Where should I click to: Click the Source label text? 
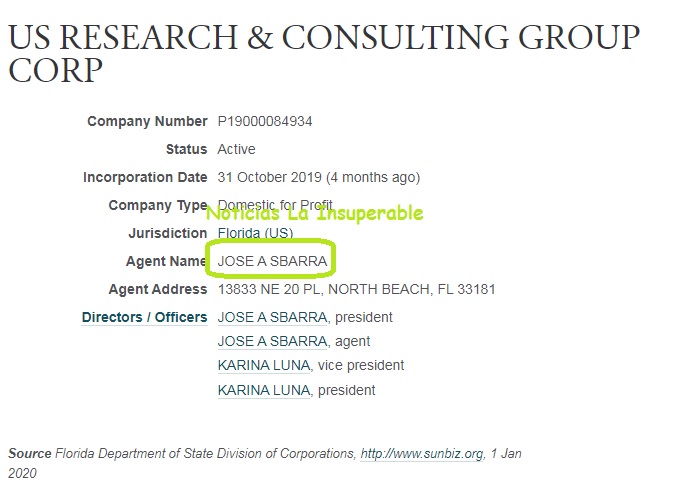(30, 453)
